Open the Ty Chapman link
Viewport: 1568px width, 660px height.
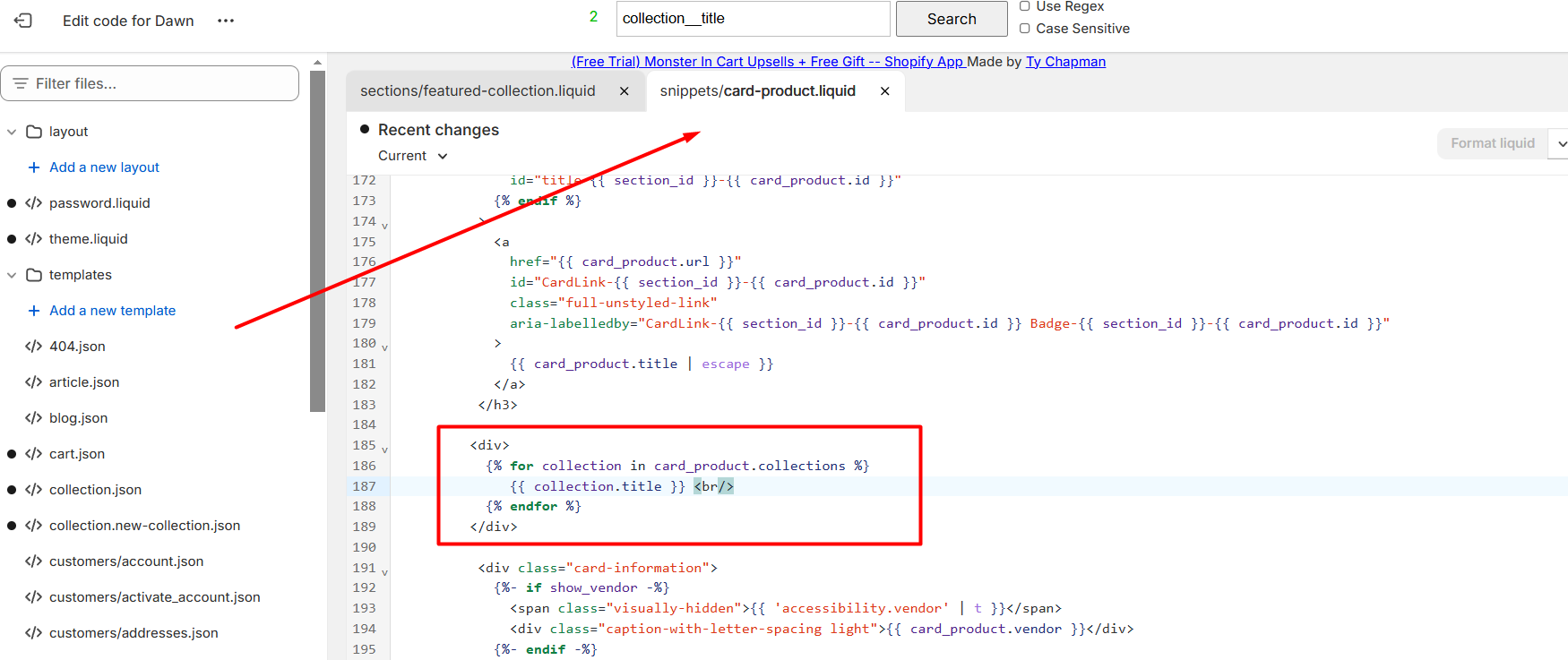[1065, 62]
